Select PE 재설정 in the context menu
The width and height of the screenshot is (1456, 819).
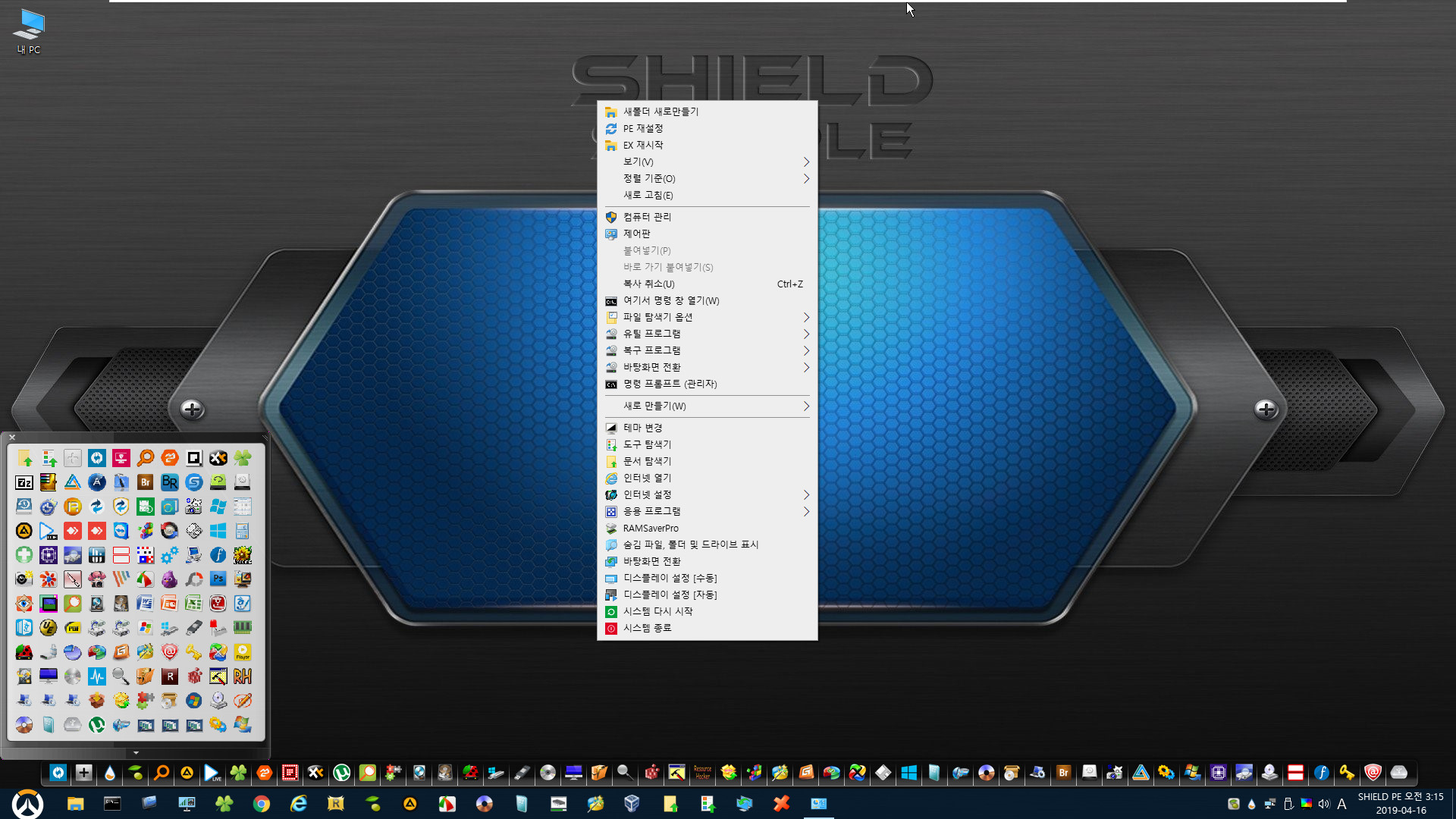[708, 128]
